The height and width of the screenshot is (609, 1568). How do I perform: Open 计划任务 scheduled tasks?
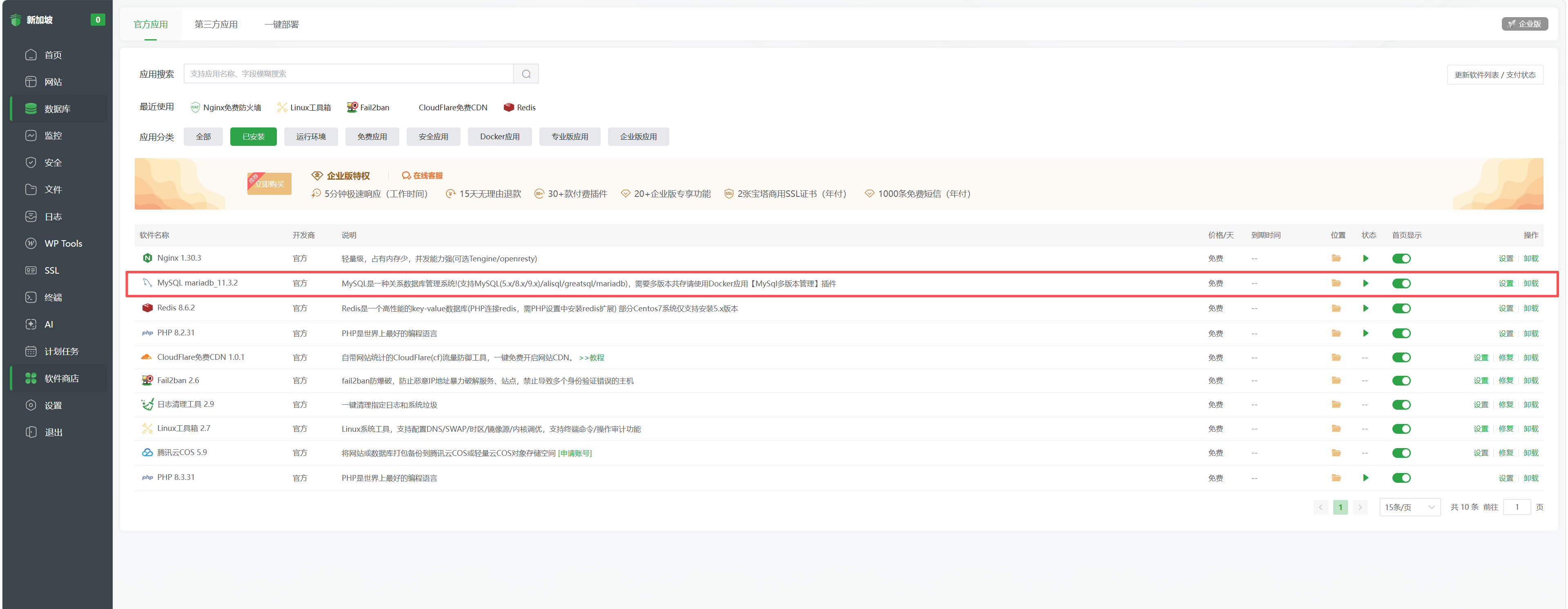[x=58, y=351]
